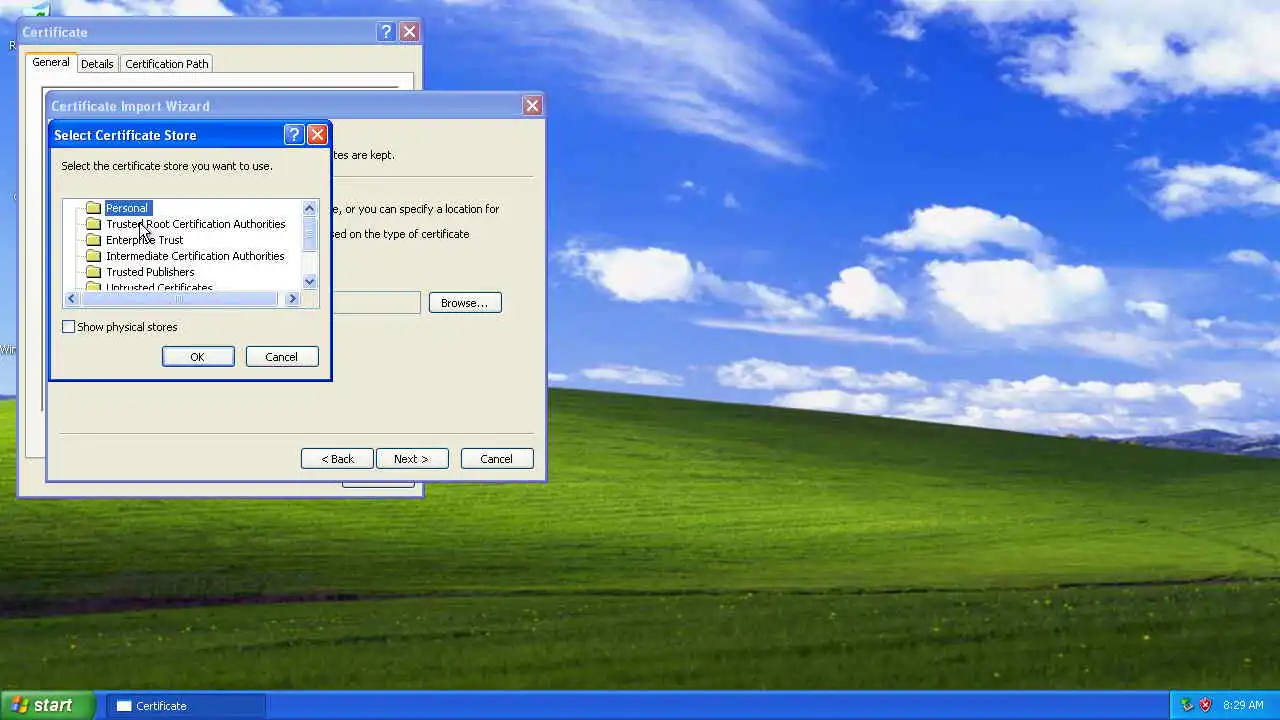1280x720 pixels.
Task: Confirm store selection with OK
Action: [x=198, y=357]
